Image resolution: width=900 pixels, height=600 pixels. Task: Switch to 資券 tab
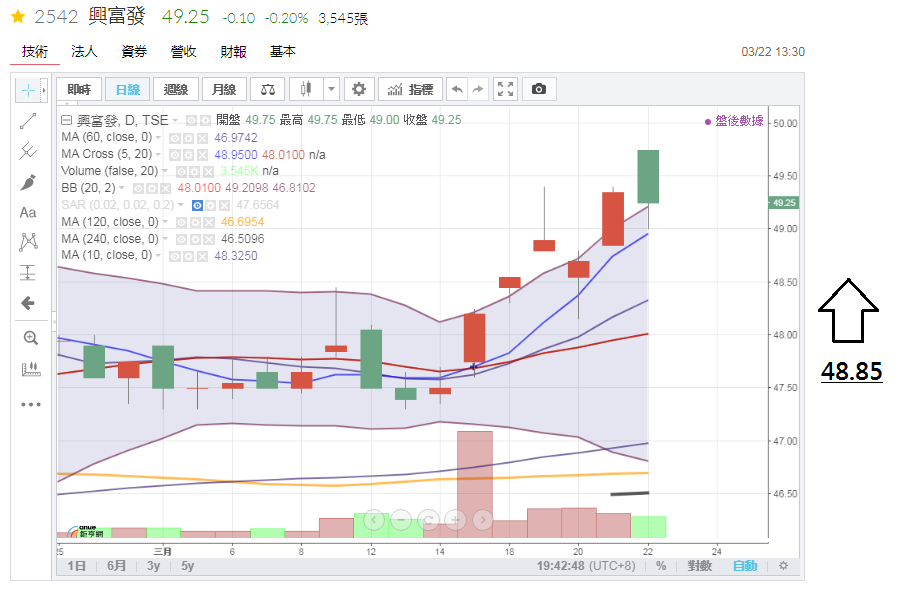click(x=134, y=52)
